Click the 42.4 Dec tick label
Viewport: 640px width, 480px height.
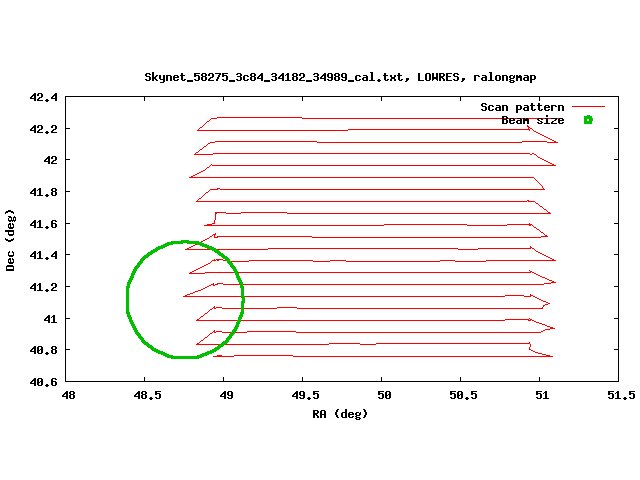(43, 97)
